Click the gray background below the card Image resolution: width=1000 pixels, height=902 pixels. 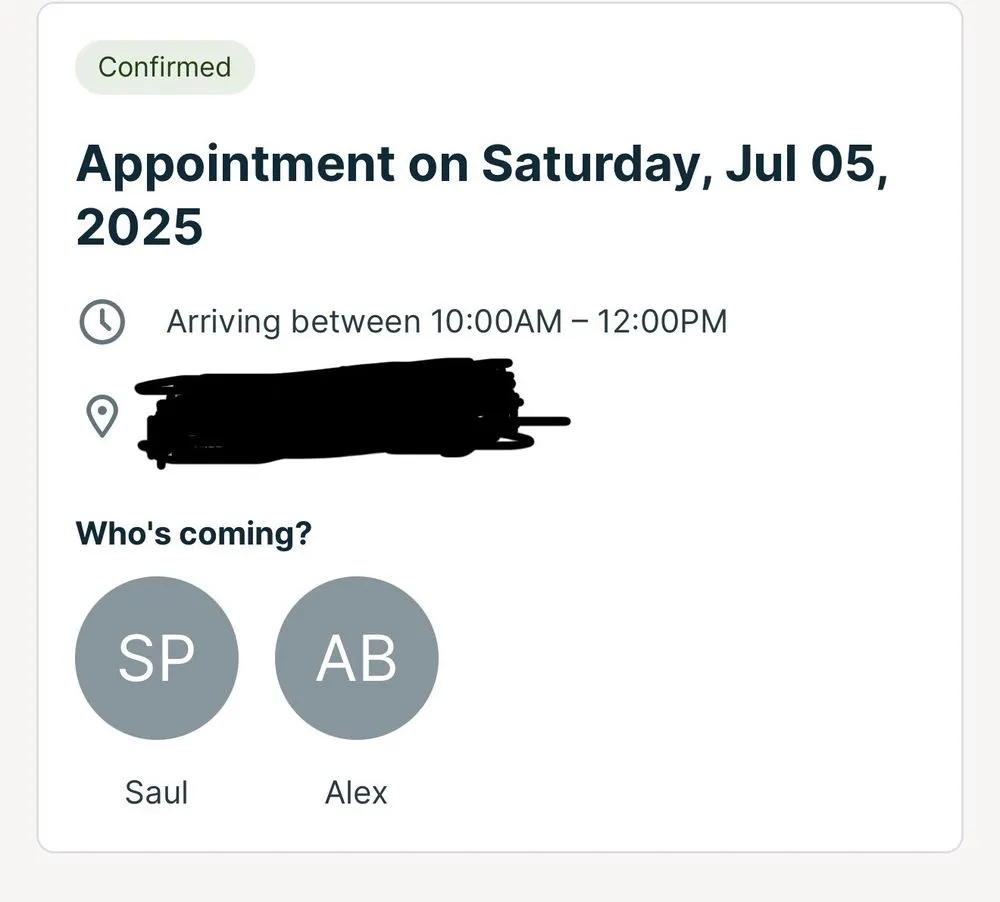(x=500, y=878)
